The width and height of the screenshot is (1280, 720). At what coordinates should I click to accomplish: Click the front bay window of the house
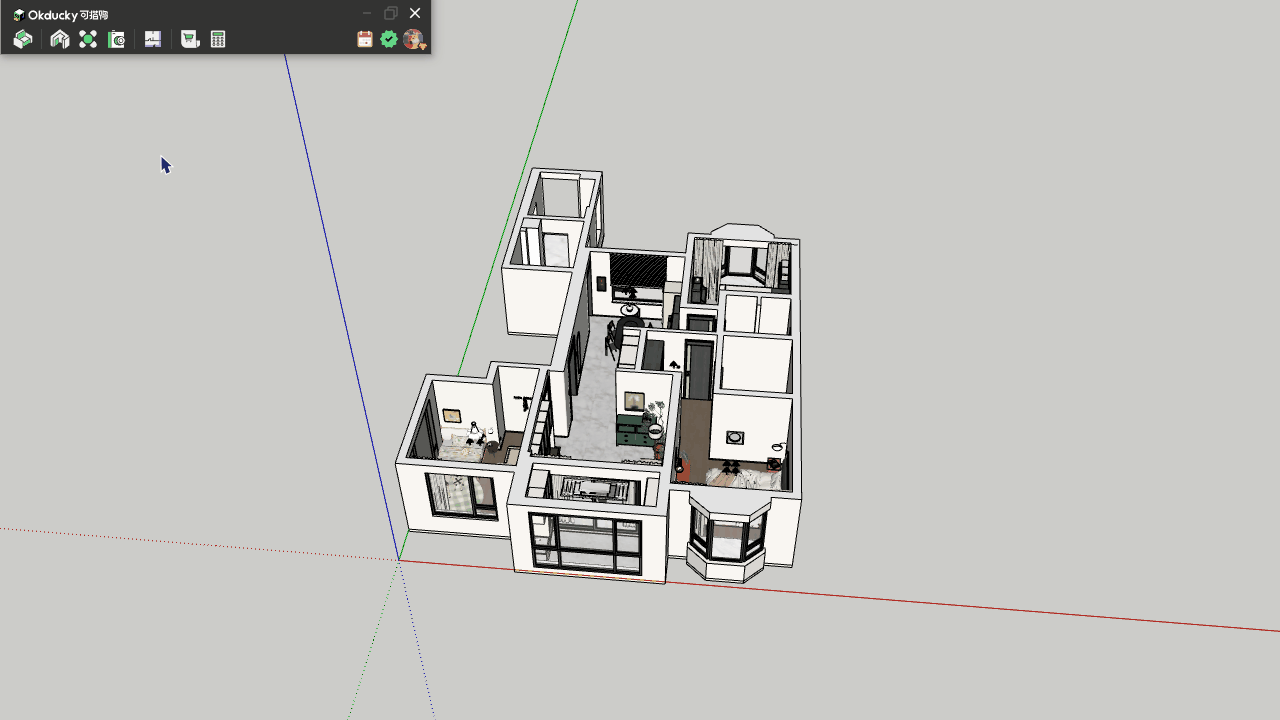(x=727, y=538)
